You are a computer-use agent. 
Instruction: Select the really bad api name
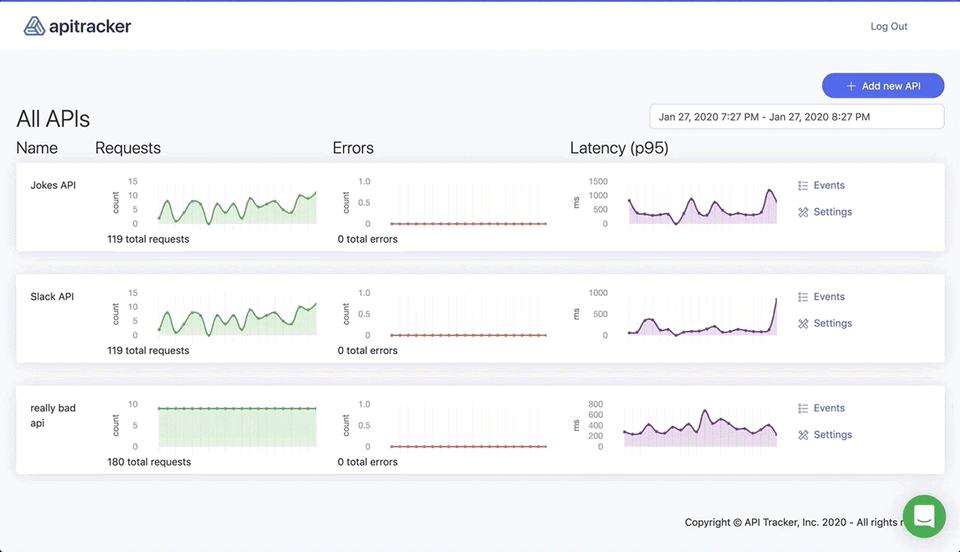tap(53, 416)
